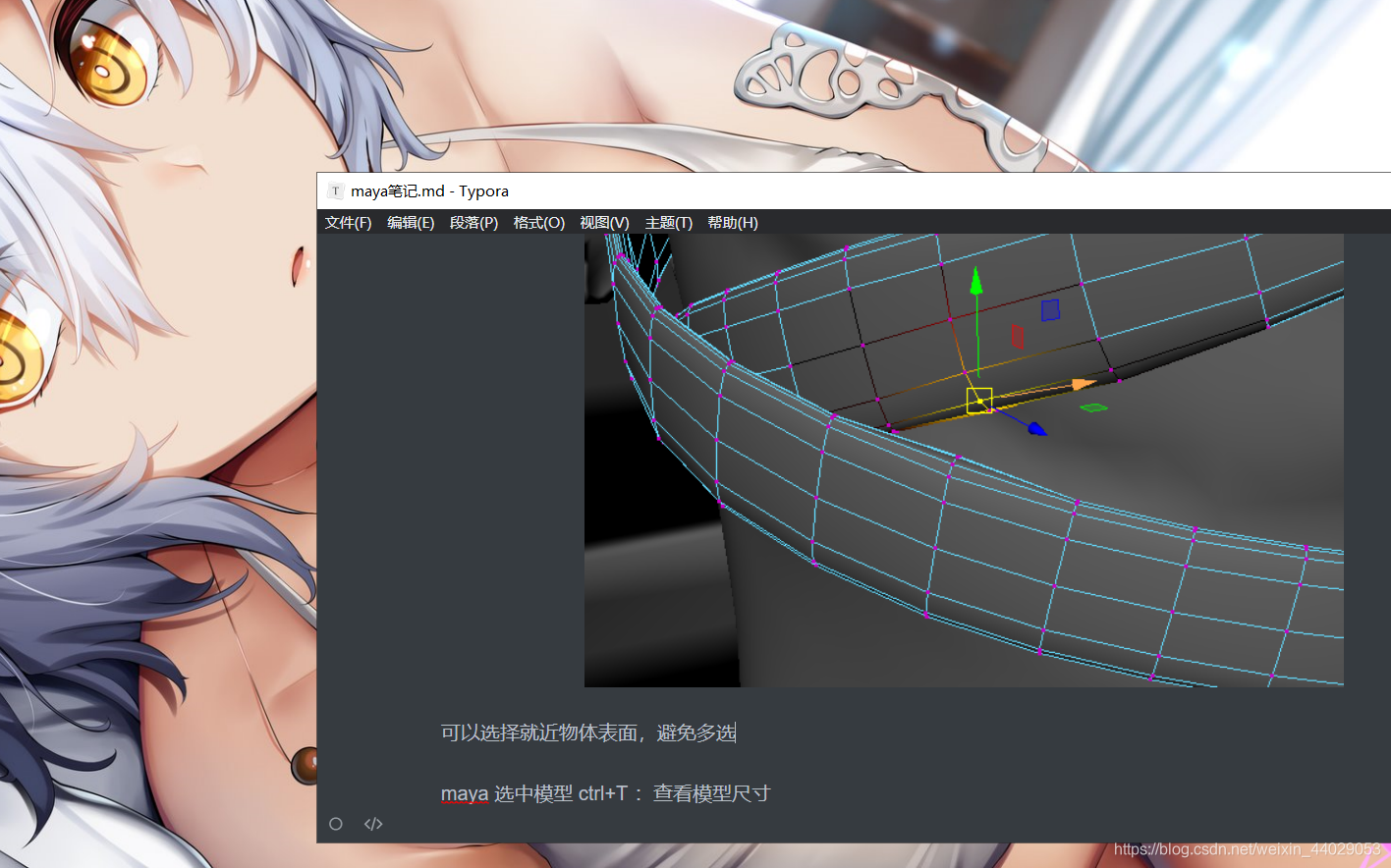Screen dimensions: 1391x868
Task: Open the 格式(O) menu
Action: click(538, 223)
